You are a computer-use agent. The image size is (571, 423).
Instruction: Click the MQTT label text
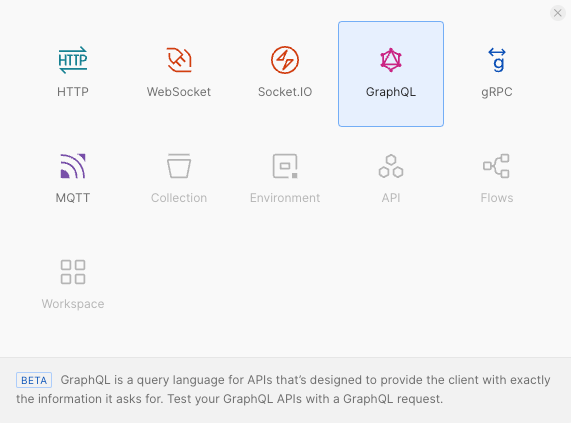point(73,198)
